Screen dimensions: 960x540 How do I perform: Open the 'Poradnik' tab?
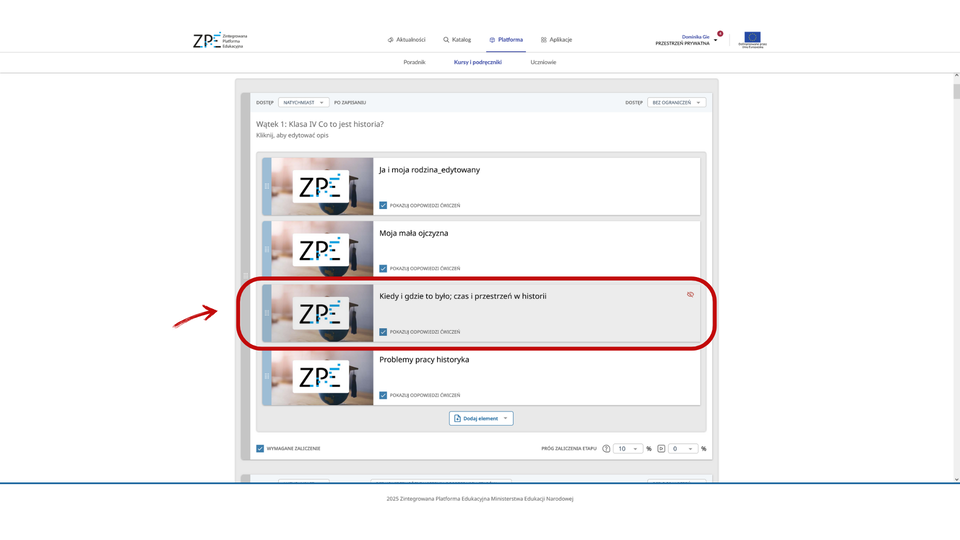[x=414, y=62]
